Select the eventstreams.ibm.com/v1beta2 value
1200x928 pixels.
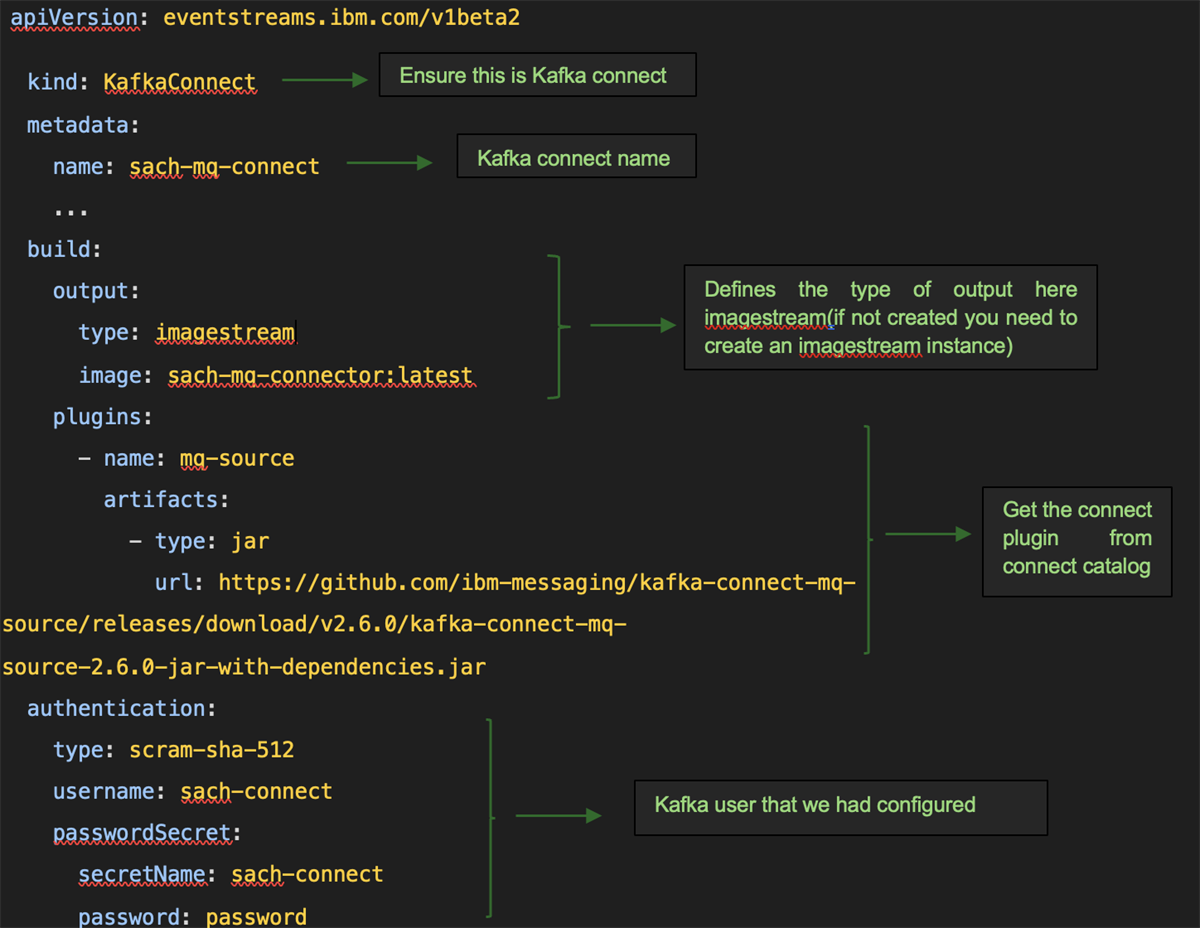(x=341, y=18)
